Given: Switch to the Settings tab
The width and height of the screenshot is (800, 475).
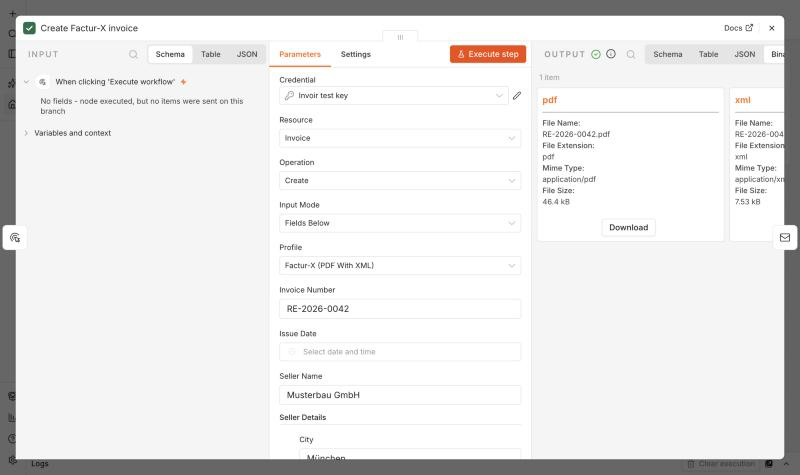Looking at the screenshot, I should click(356, 54).
